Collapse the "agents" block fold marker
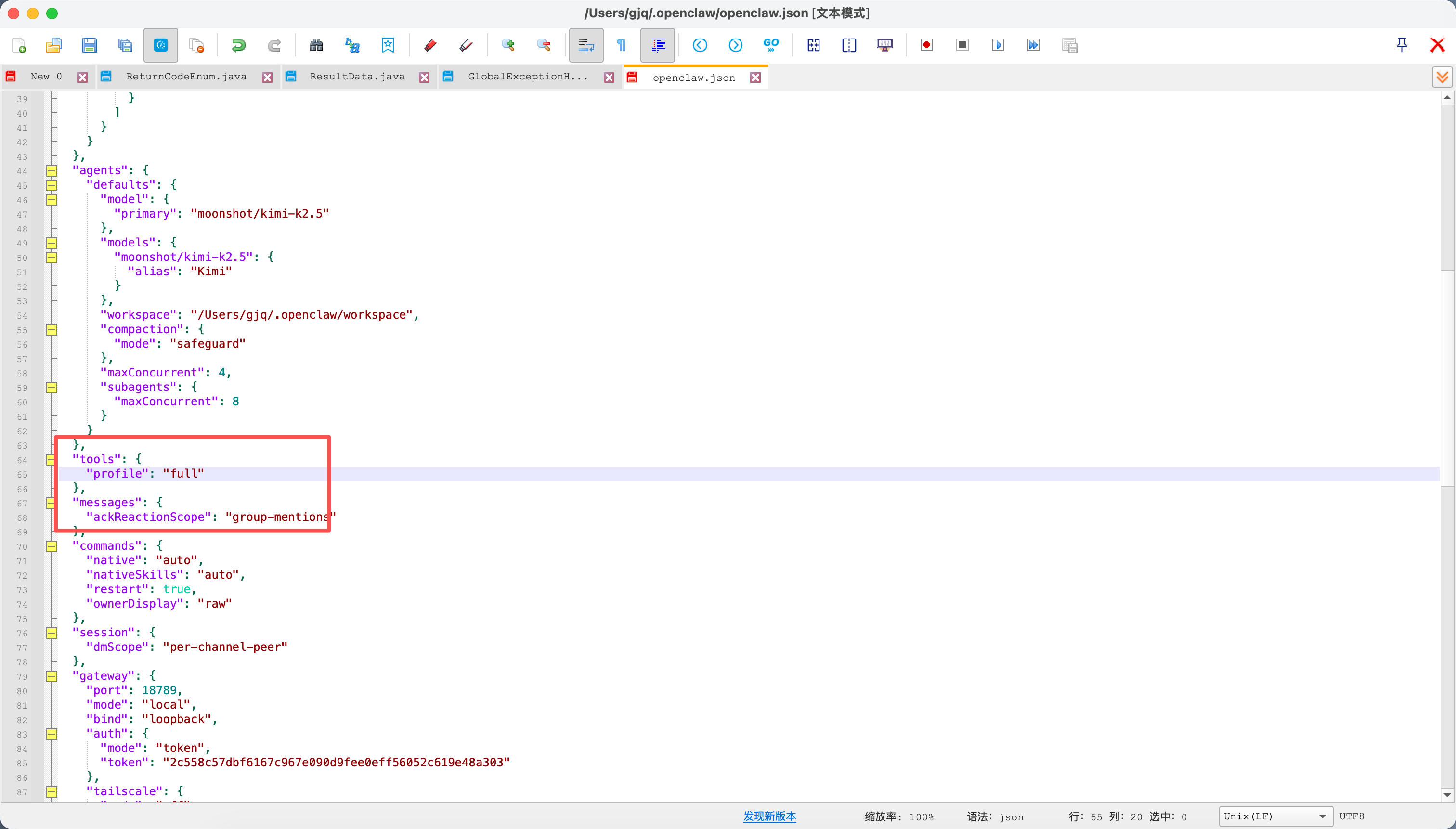 51,171
